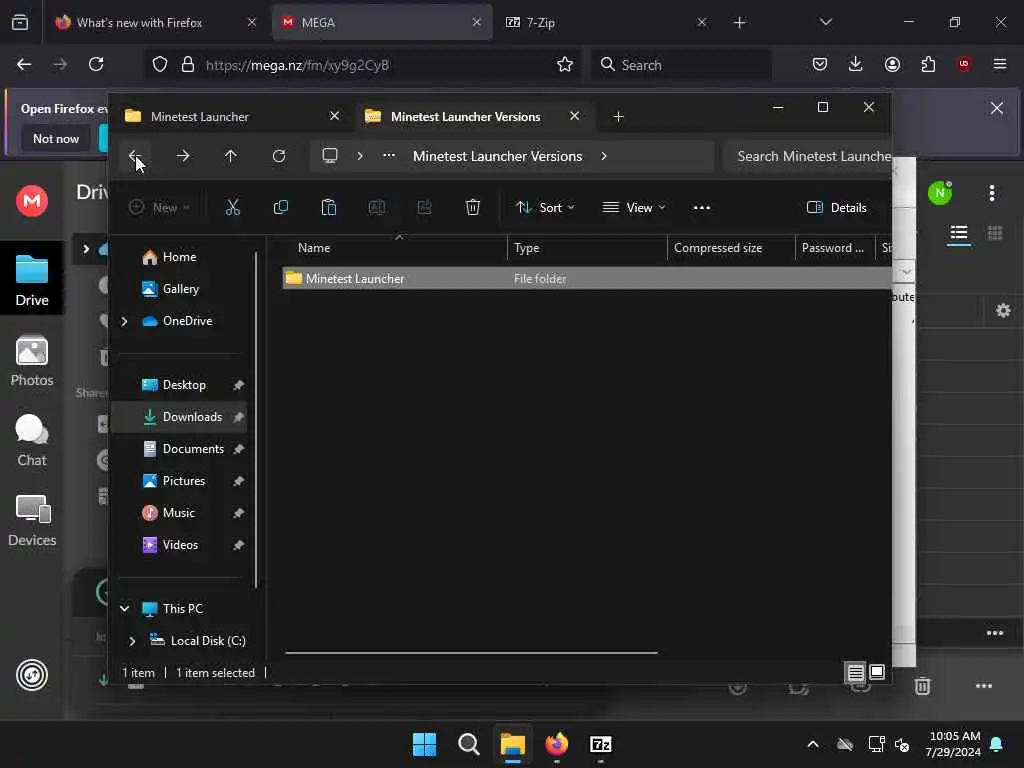Toggle the Details pane button
This screenshot has width=1024, height=768.
[x=837, y=208]
